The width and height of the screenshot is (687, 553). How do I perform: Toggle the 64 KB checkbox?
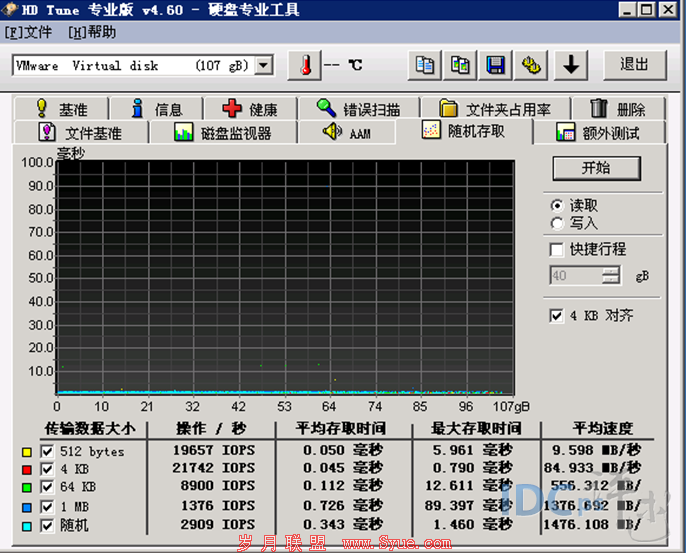point(47,487)
